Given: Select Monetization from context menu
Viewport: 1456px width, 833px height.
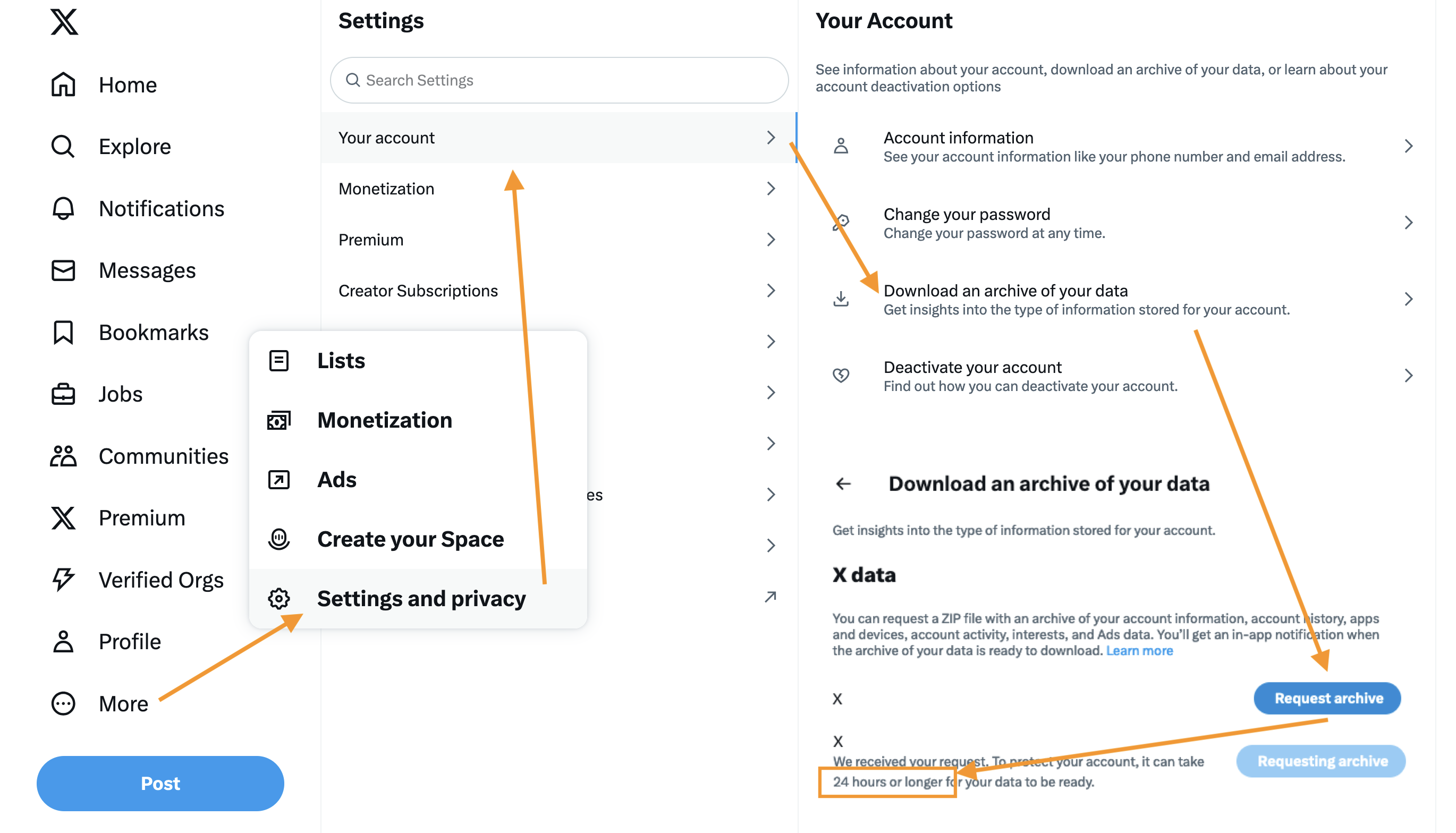Looking at the screenshot, I should [385, 419].
